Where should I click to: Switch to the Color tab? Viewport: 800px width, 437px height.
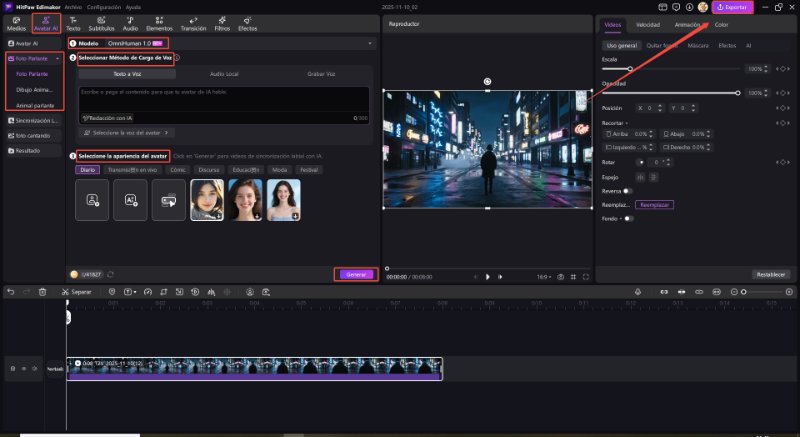click(721, 24)
